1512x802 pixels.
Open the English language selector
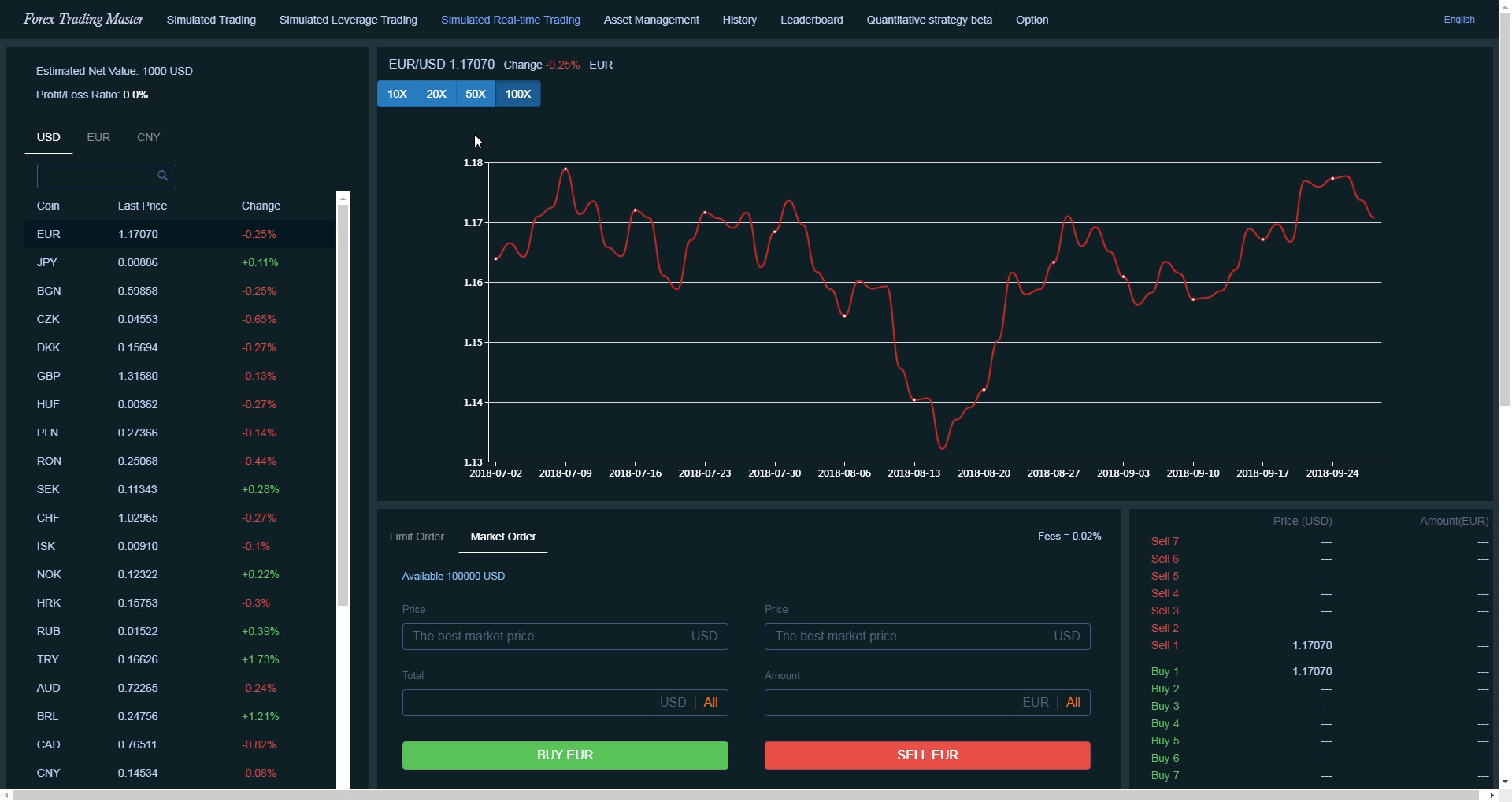click(1458, 20)
